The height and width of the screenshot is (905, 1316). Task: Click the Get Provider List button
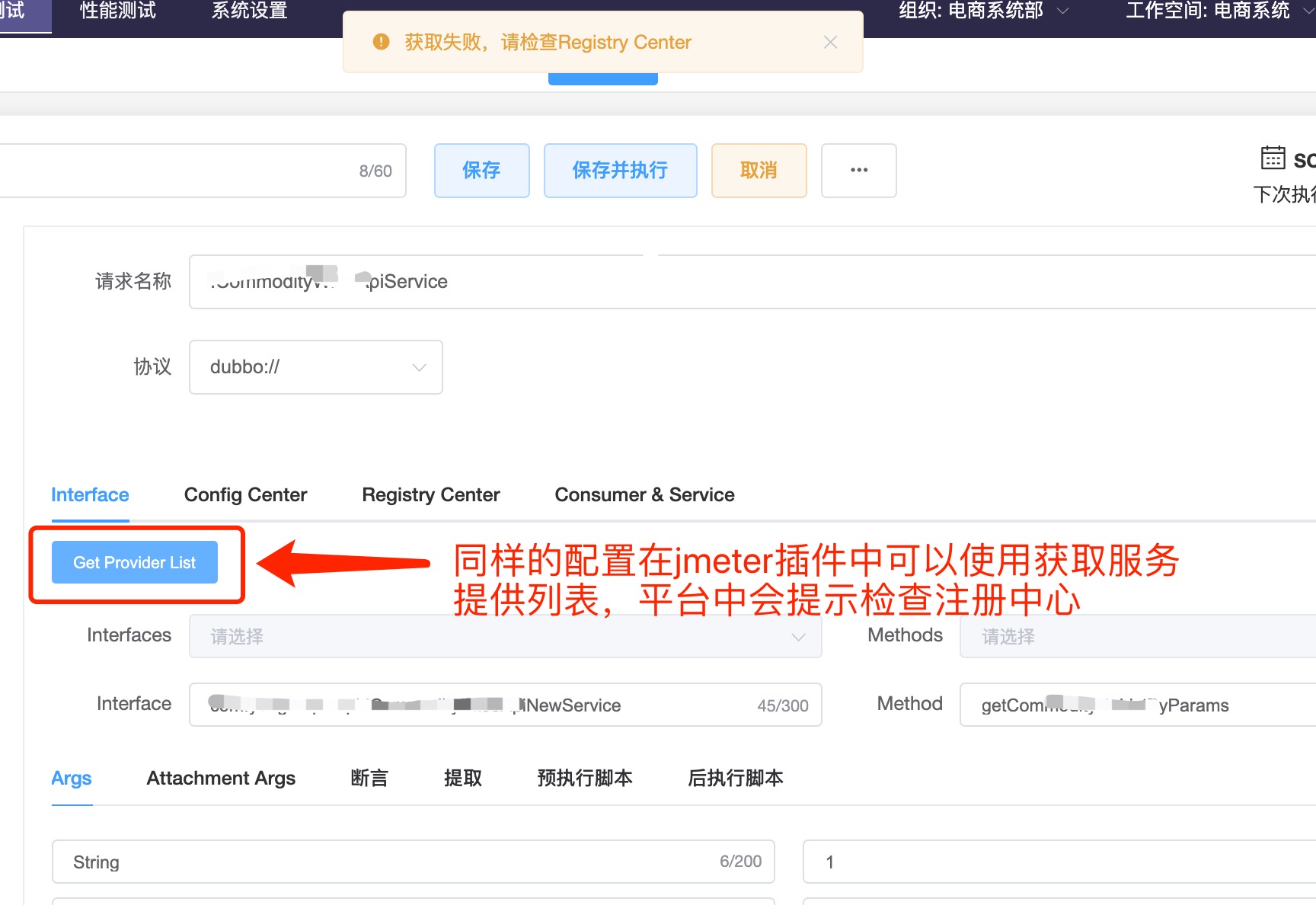tap(135, 562)
